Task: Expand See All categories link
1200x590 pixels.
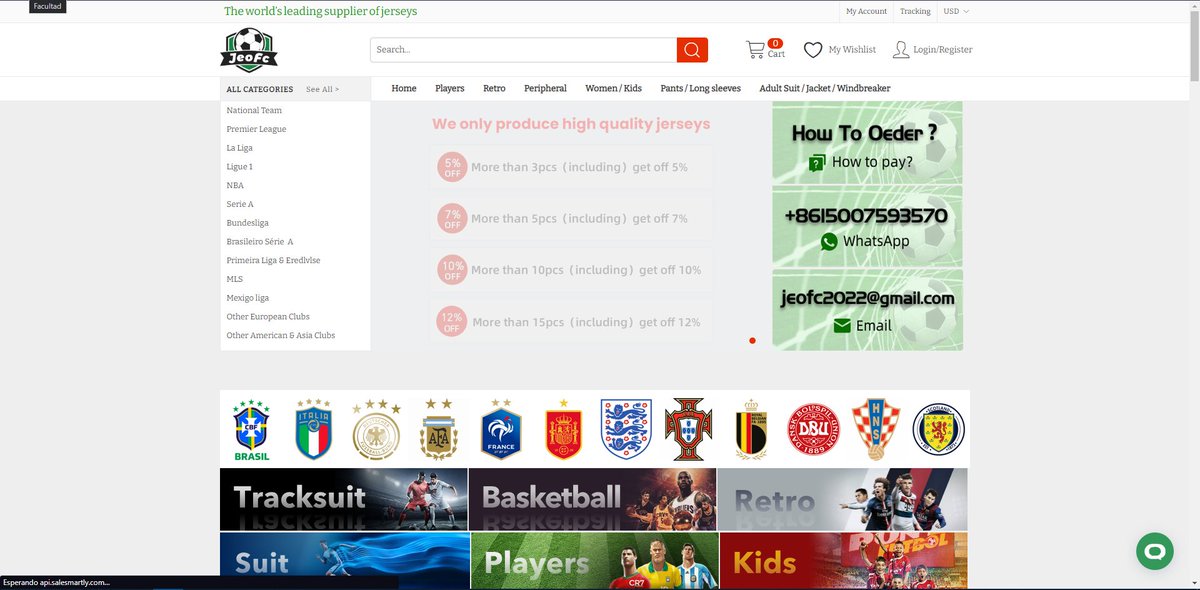Action: [x=322, y=89]
